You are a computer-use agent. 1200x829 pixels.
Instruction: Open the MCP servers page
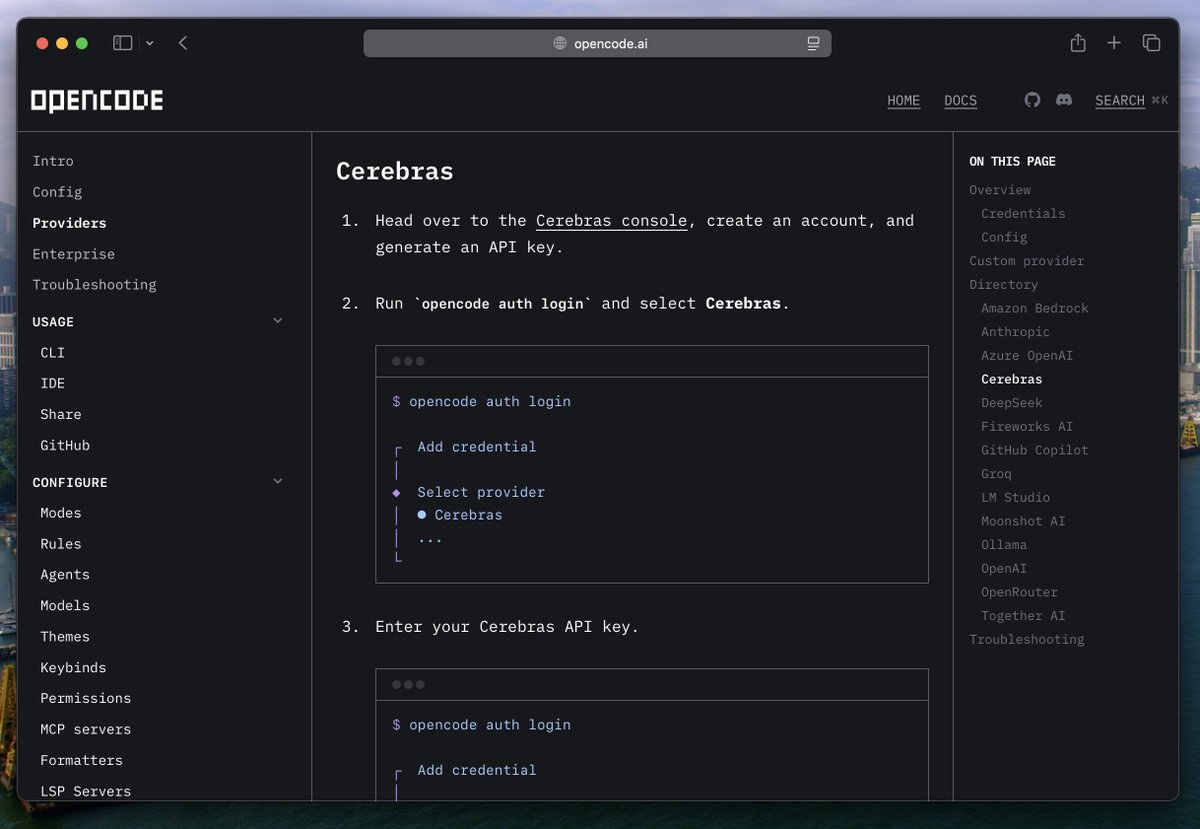[86, 730]
